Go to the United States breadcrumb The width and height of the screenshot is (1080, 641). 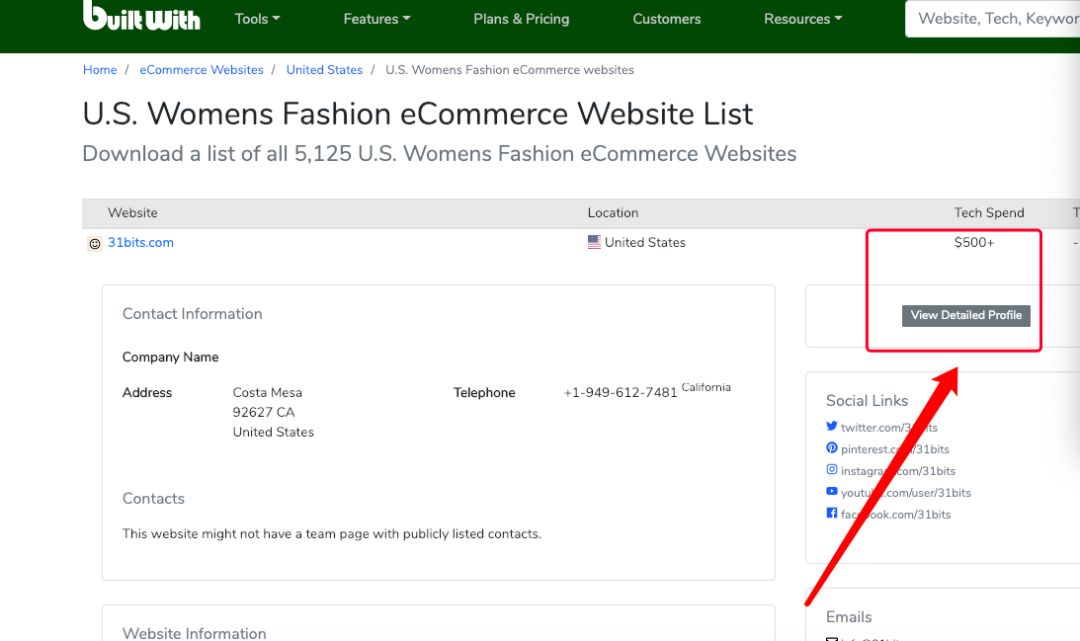tap(324, 70)
